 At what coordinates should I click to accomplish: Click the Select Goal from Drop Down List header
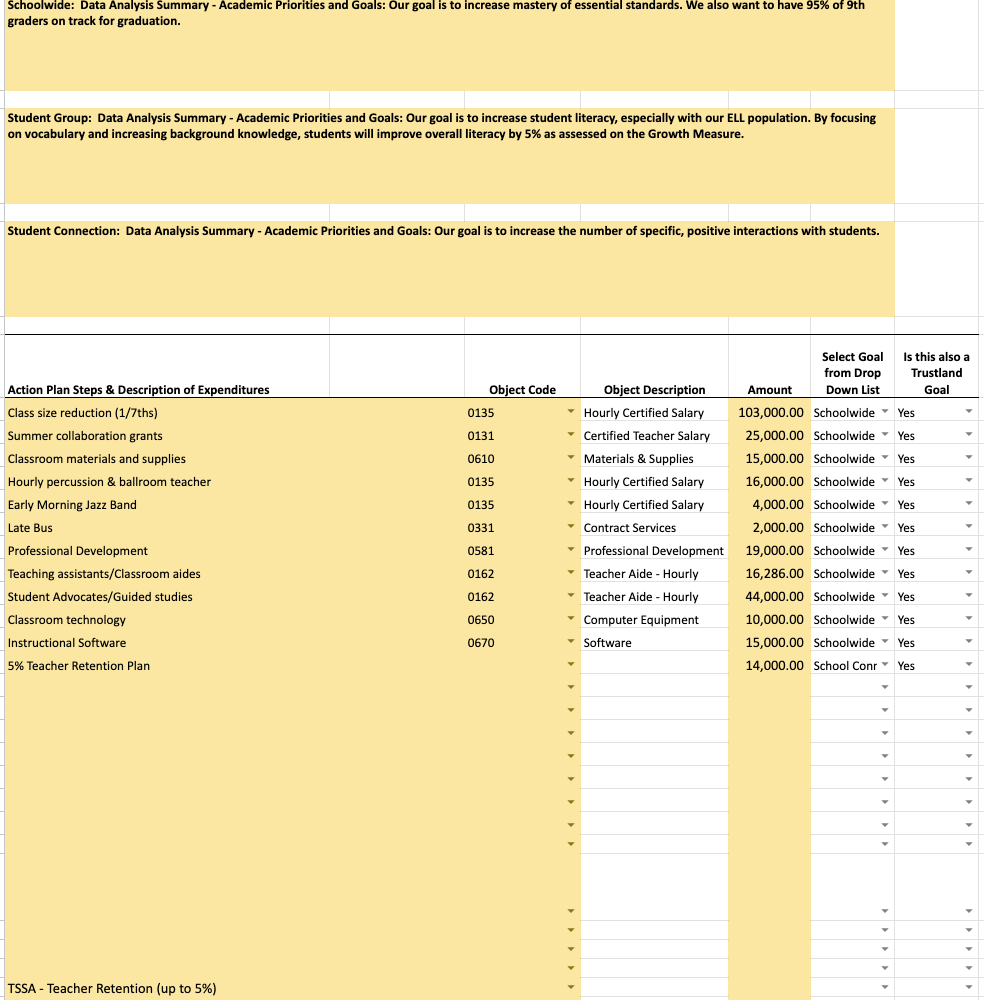[853, 373]
